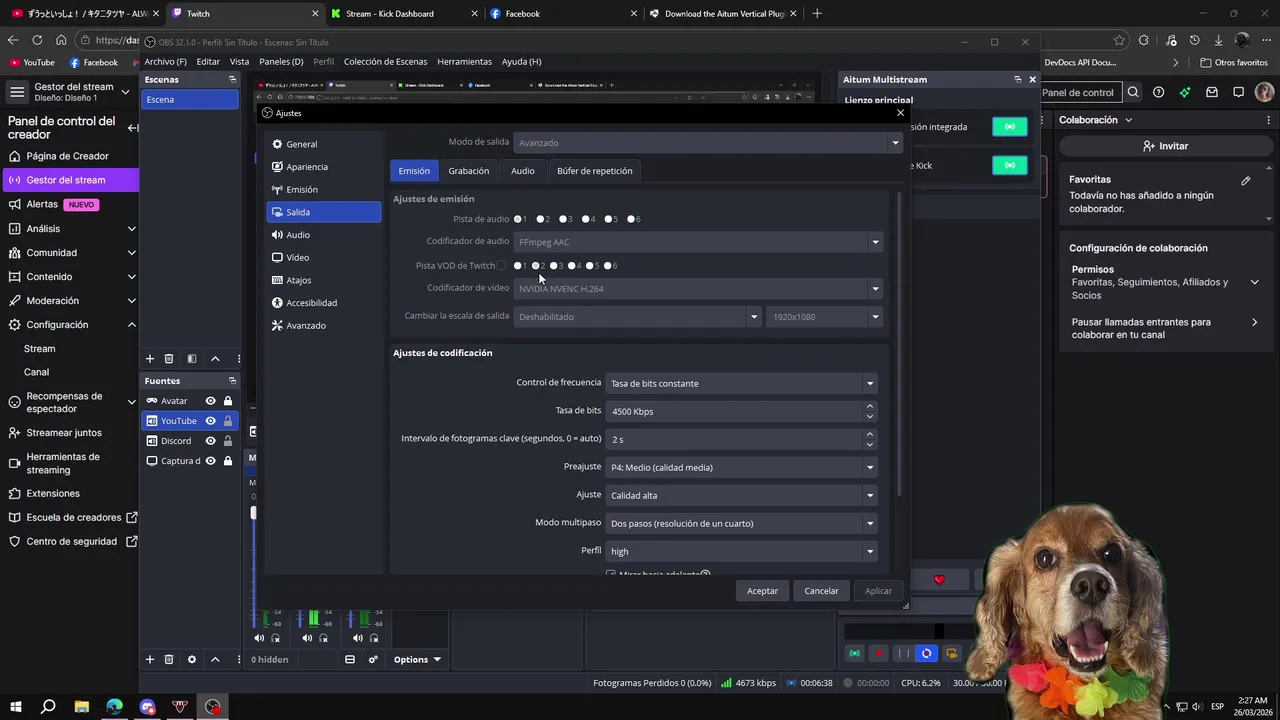Click Aceptar button in Ajustes
This screenshot has height=720, width=1280.
[x=762, y=591]
